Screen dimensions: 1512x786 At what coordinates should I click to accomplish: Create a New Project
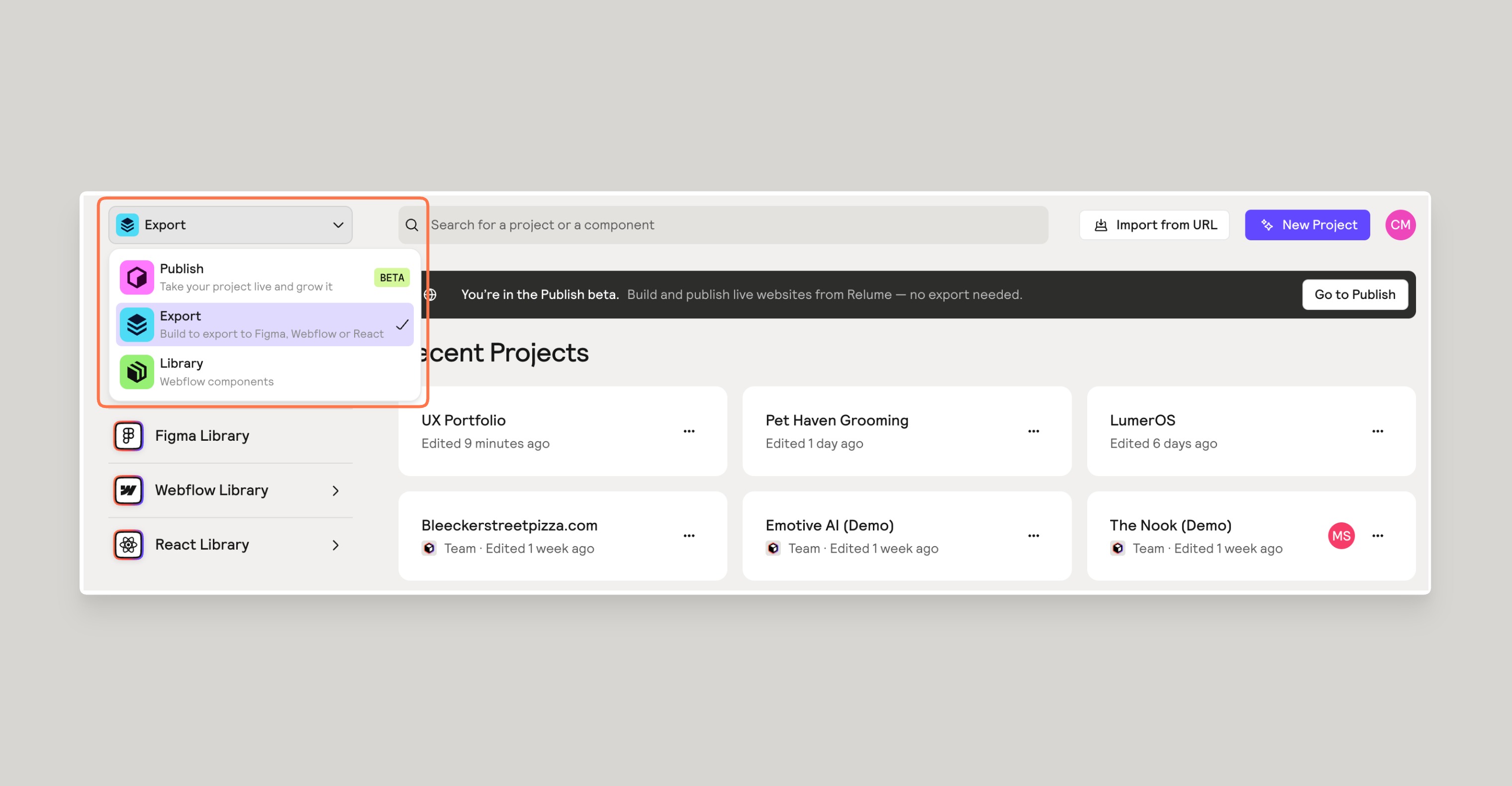1307,225
